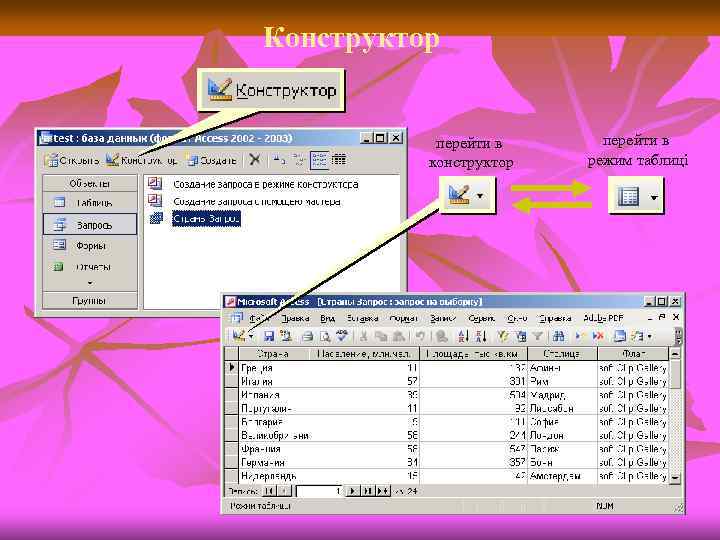Open dropdown arrow next to New Object icon
Image resolution: width=720 pixels, height=540 pixels.
click(x=649, y=337)
